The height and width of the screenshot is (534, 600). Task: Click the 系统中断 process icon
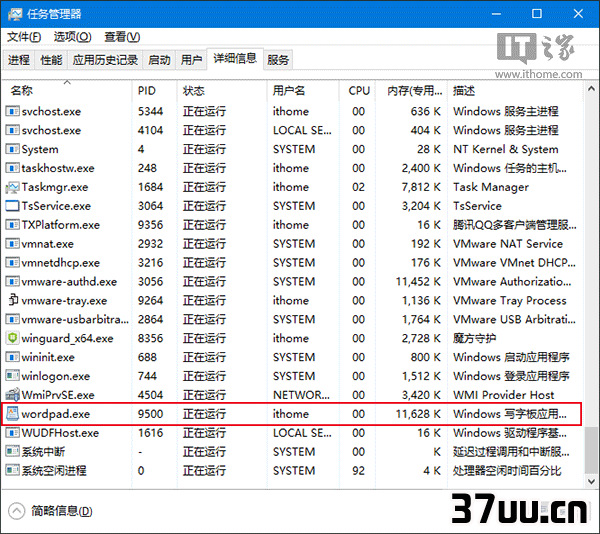tap(12, 452)
